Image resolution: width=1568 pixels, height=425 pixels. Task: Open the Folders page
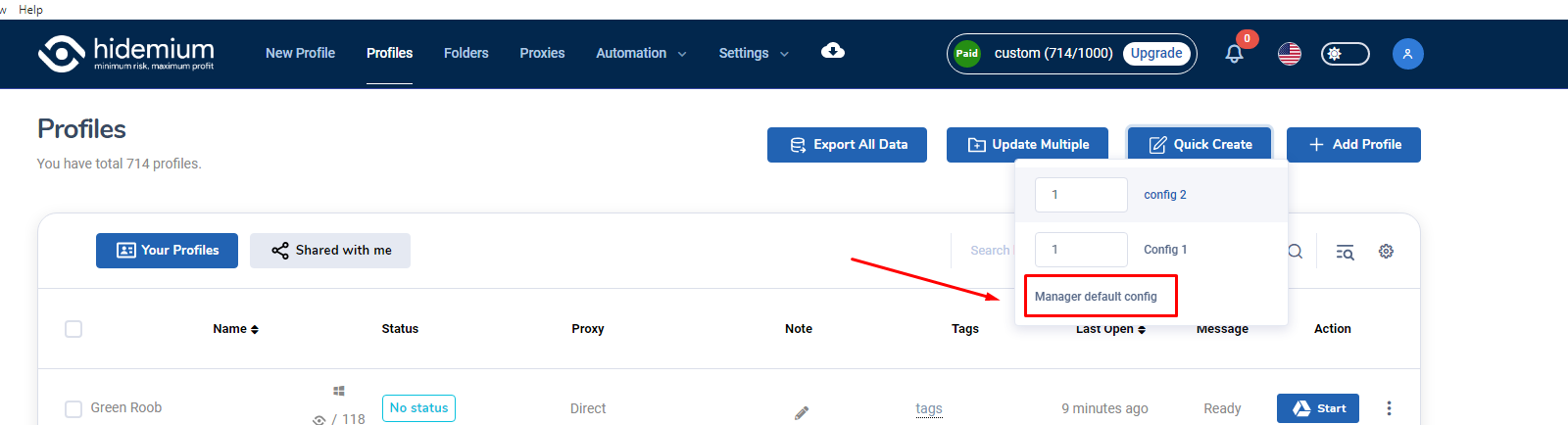click(465, 53)
